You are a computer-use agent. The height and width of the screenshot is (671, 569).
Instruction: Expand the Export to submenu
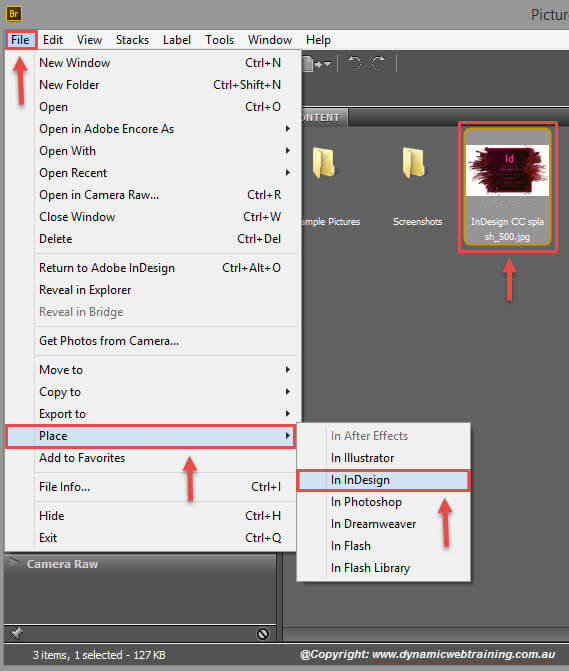pyautogui.click(x=151, y=414)
